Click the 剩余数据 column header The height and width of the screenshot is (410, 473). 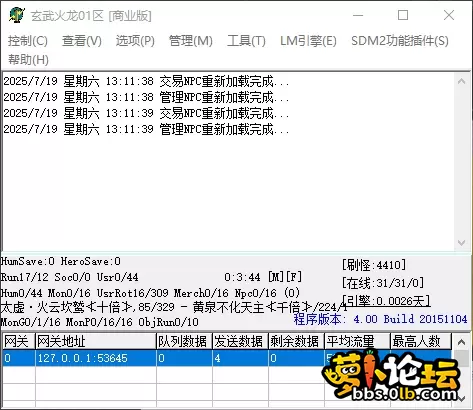click(296, 341)
